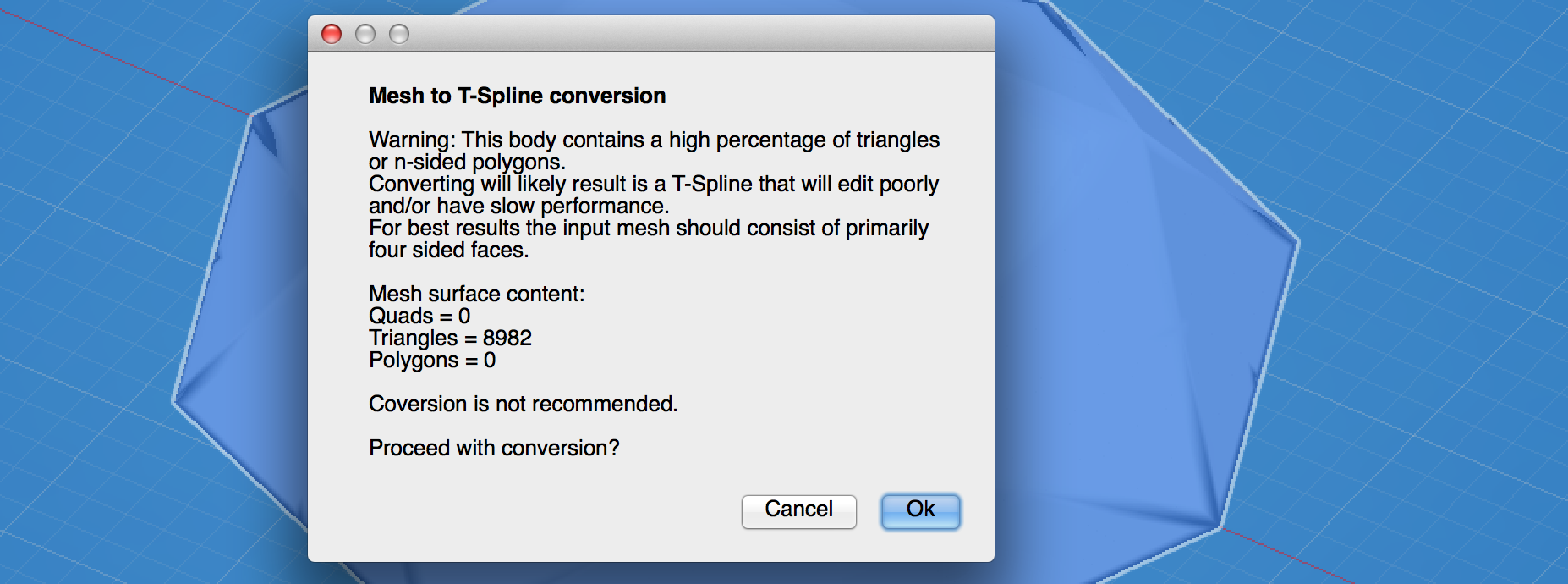Close the conversion warning dialog
This screenshot has height=584, width=1568.
pos(332,34)
